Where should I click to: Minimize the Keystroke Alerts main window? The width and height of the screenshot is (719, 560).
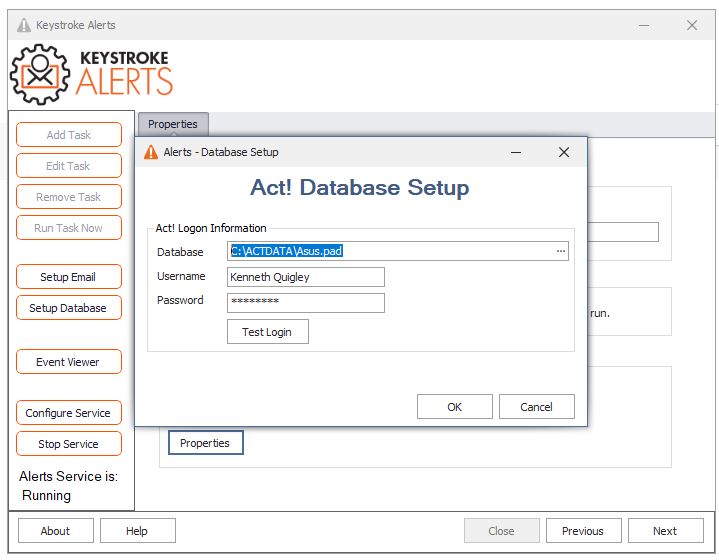tap(644, 26)
